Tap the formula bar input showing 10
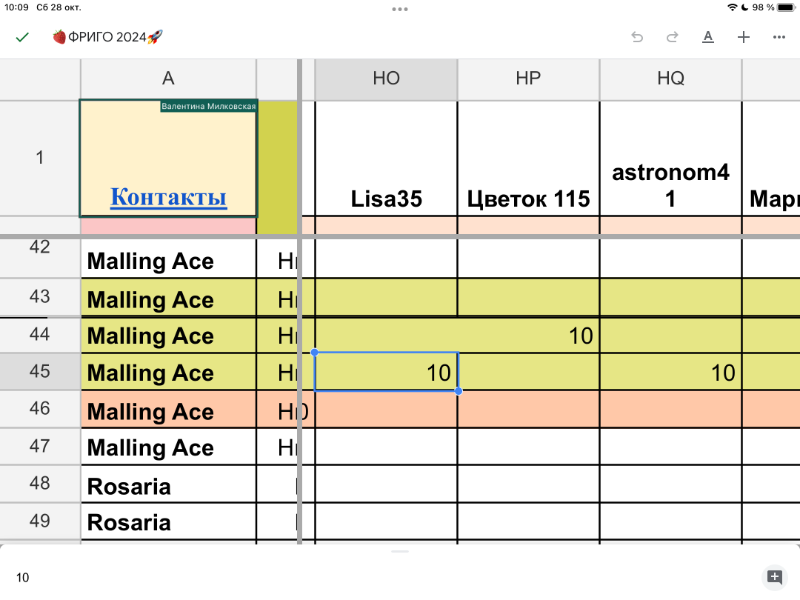Viewport: 800px width, 600px height. coord(380,577)
